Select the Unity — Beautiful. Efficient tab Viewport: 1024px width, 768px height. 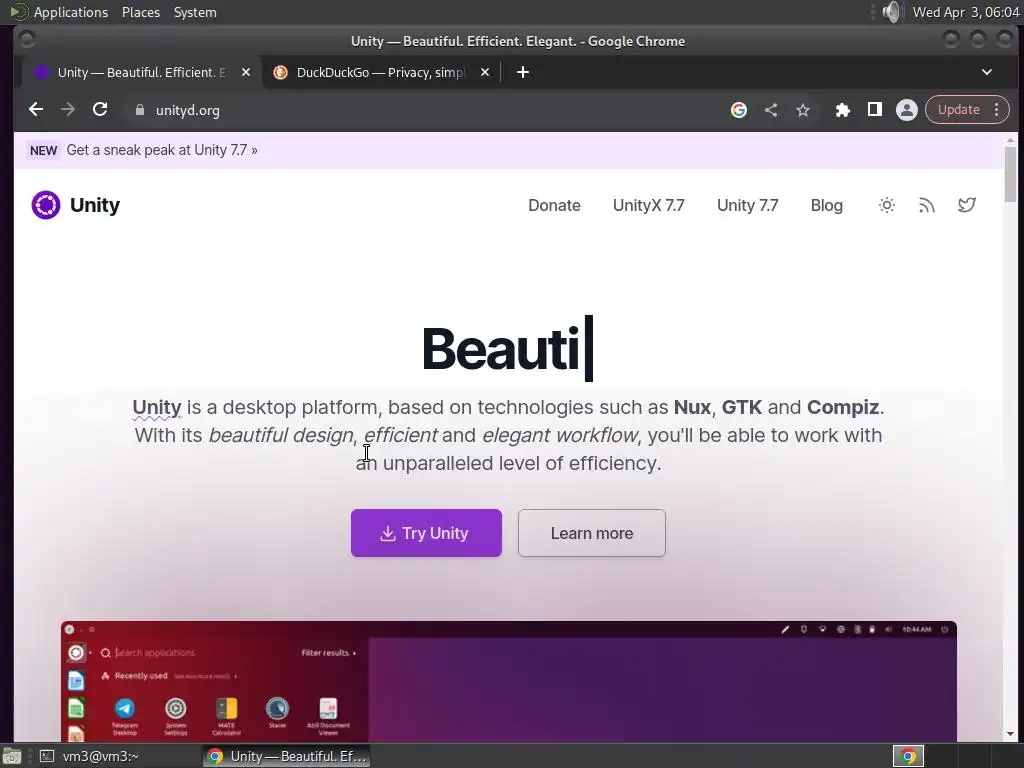pyautogui.click(x=142, y=72)
